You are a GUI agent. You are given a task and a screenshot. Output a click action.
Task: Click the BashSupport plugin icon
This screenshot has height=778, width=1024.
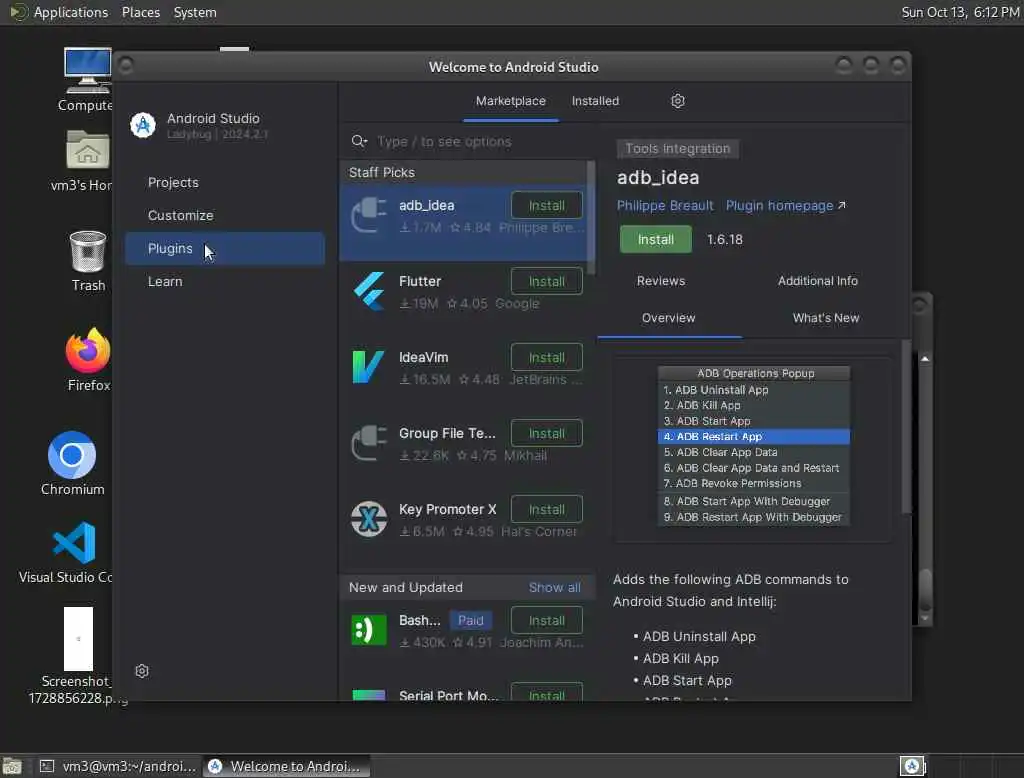pos(368,630)
